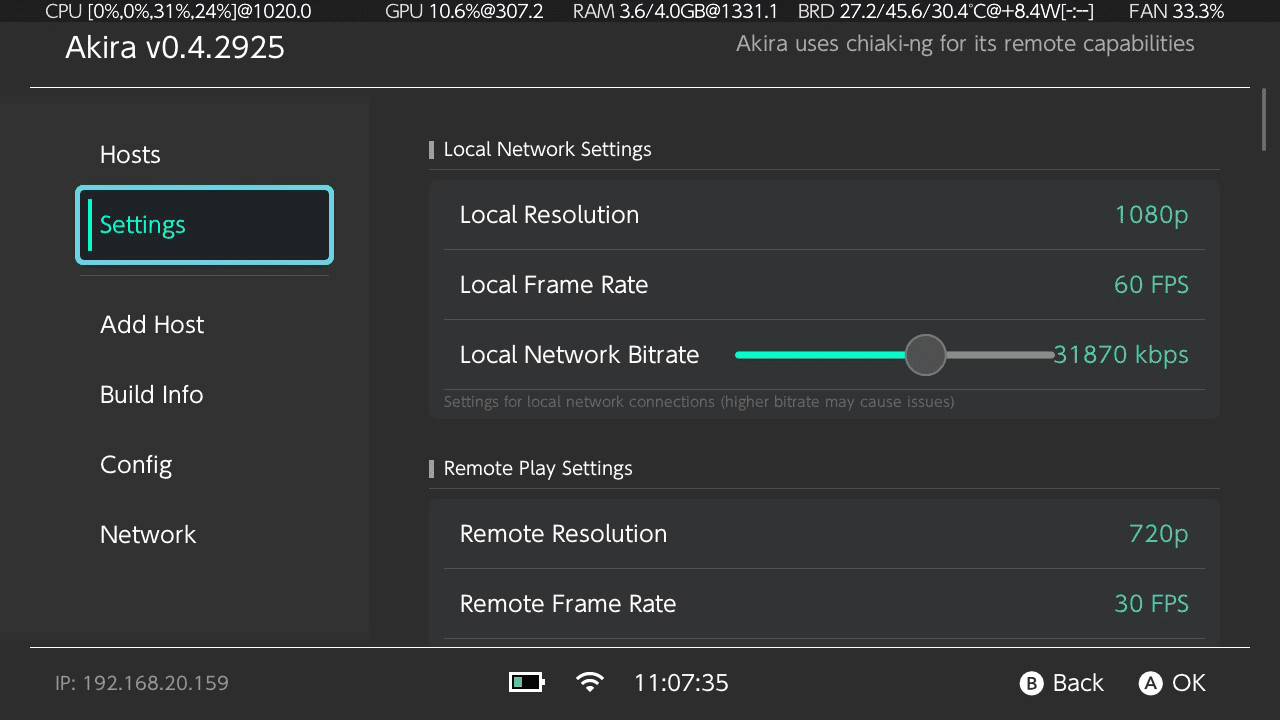Screen dimensions: 1280x720
Task: Click the RAM 3.6/4.0GB overlay readout
Action: pos(675,12)
